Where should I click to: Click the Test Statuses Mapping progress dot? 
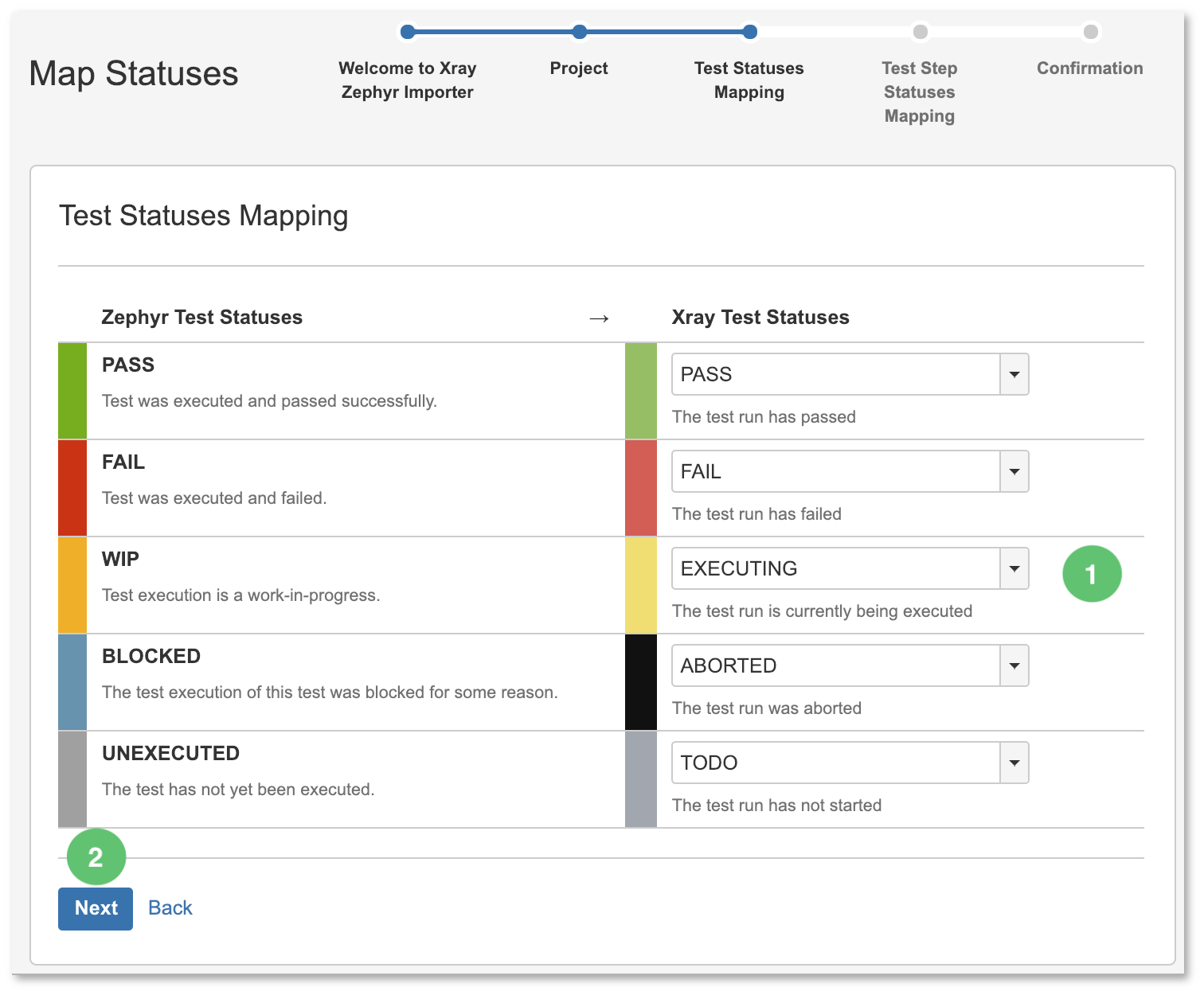coord(750,32)
